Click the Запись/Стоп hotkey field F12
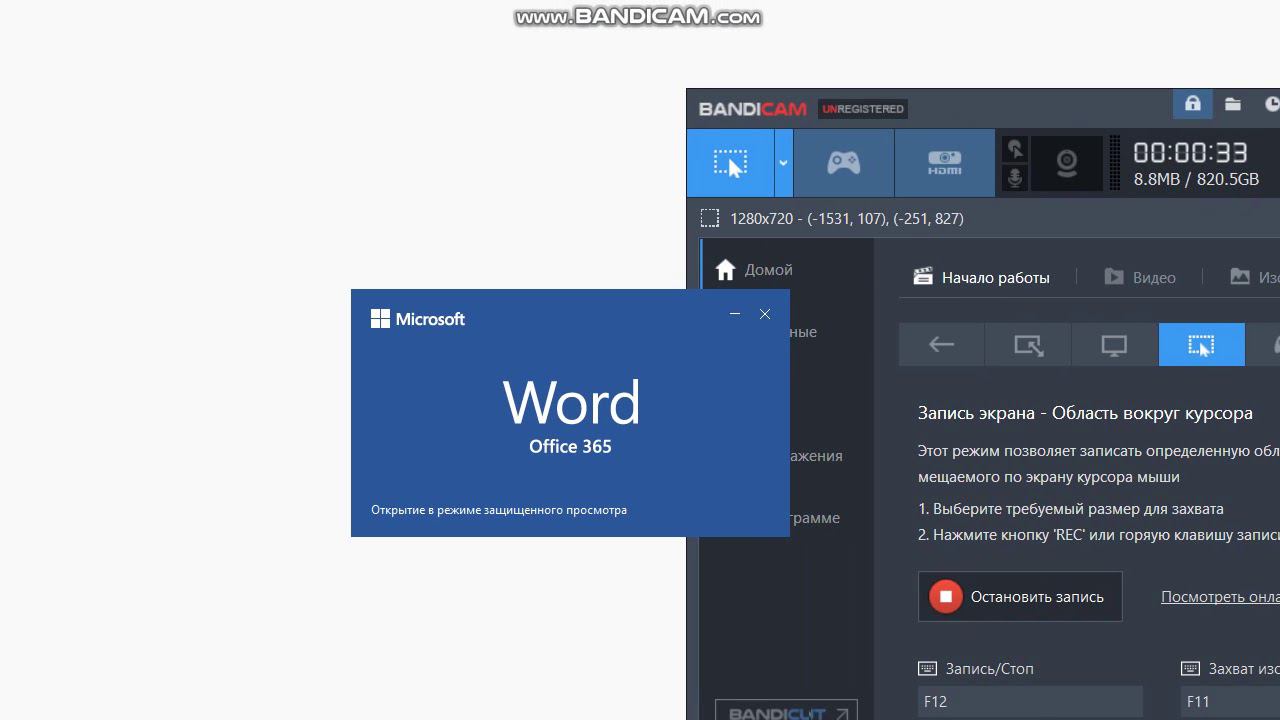Image resolution: width=1280 pixels, height=720 pixels. [1030, 702]
